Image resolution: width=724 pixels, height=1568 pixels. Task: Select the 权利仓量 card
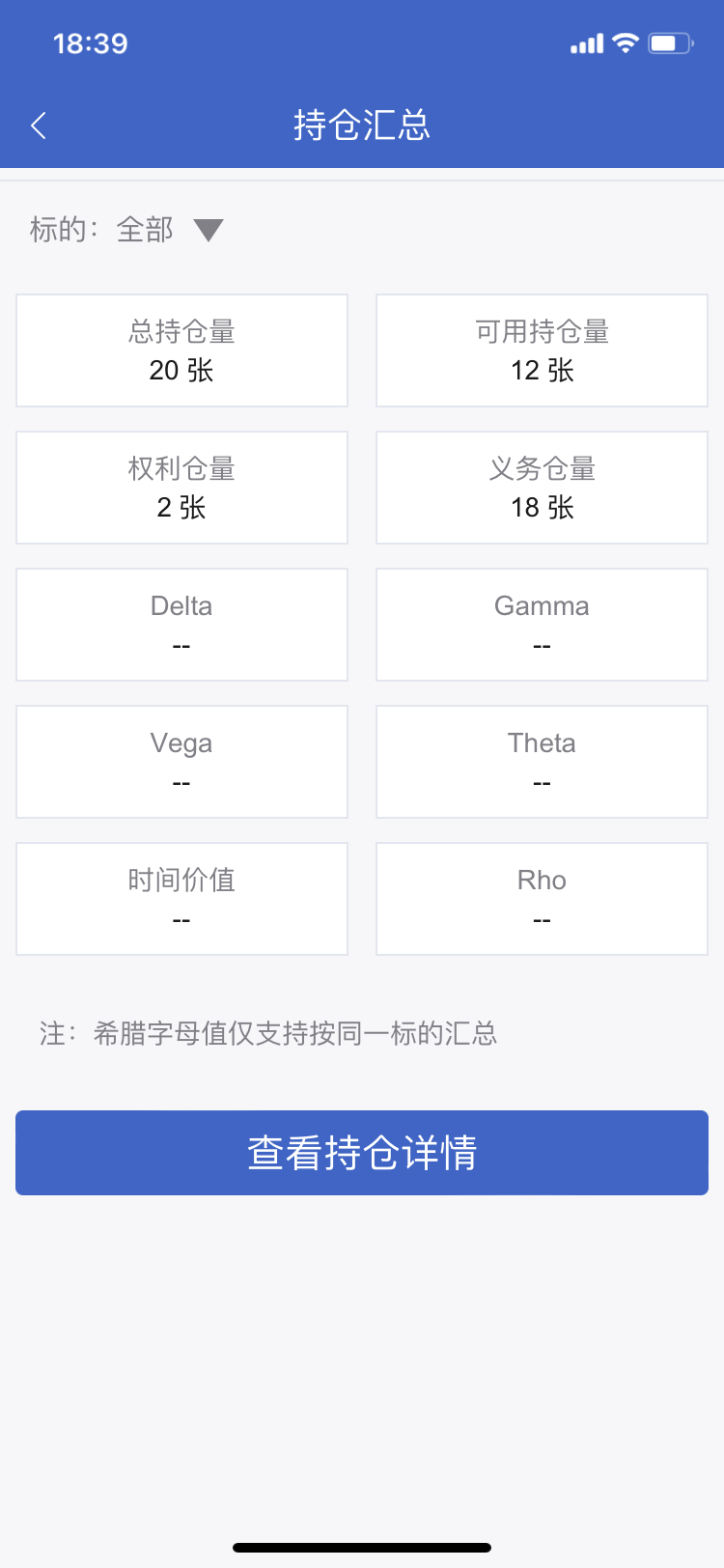[x=181, y=488]
